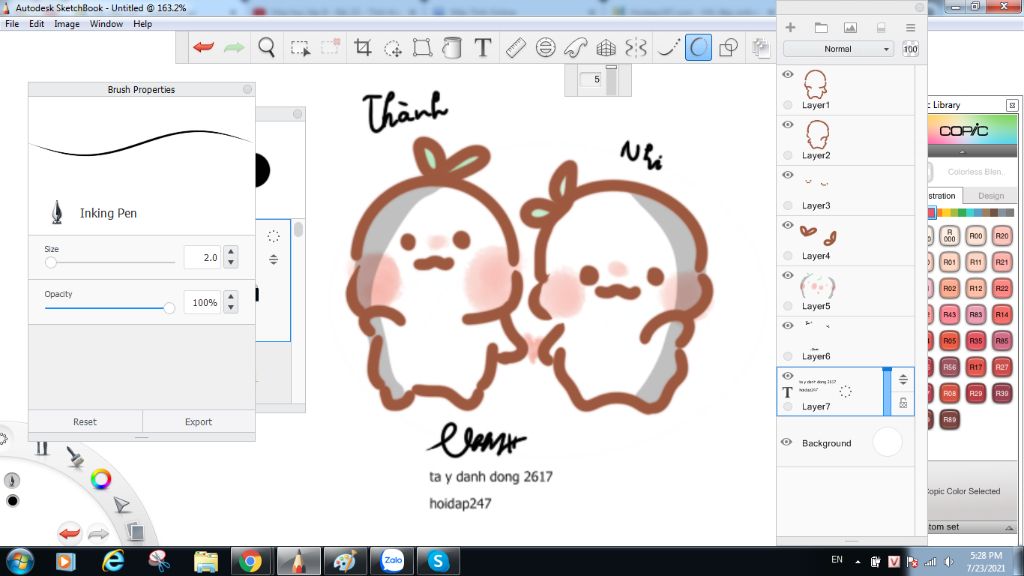Image resolution: width=1024 pixels, height=576 pixels.
Task: Open Zalo from the taskbar
Action: click(x=392, y=561)
